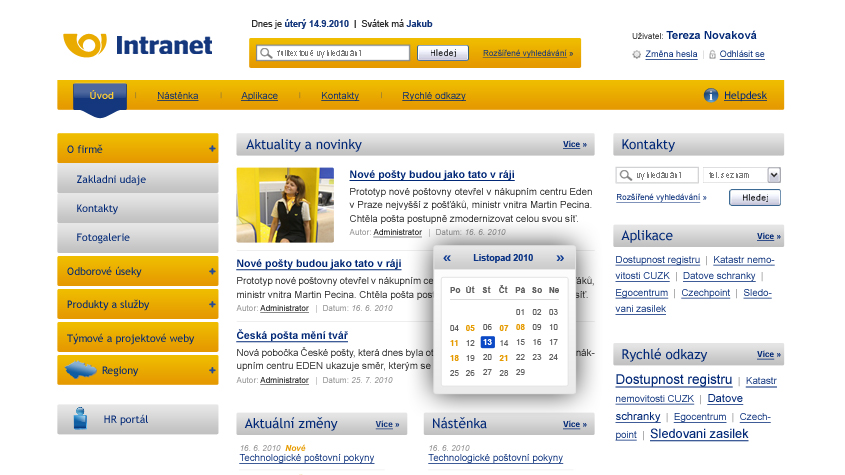
Task: Focus the Kontakty search field
Action: point(657,175)
